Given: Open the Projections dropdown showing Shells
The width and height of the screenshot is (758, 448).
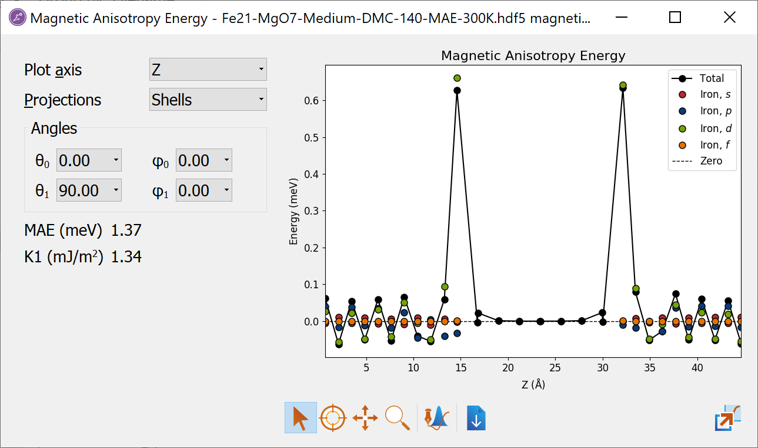Looking at the screenshot, I should click(208, 100).
